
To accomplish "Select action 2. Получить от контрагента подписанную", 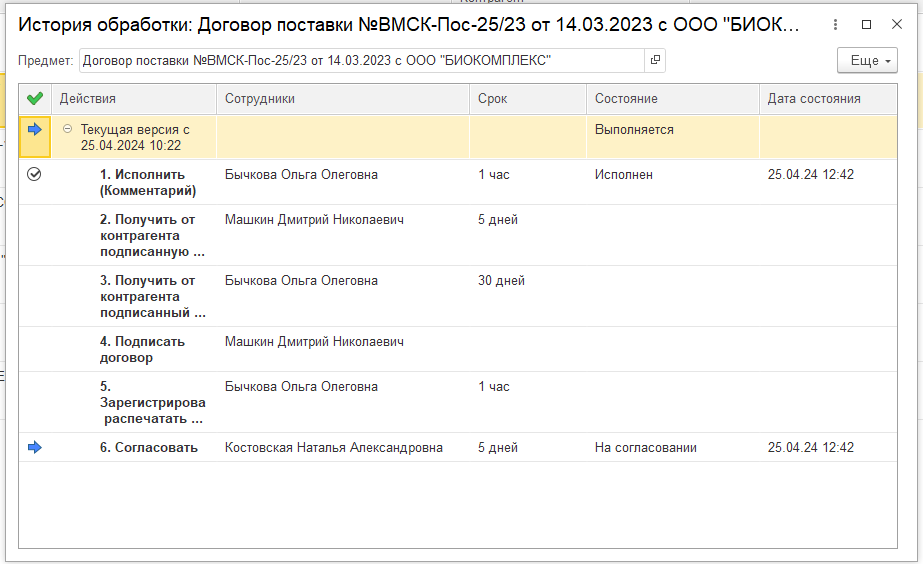I will (x=152, y=235).
